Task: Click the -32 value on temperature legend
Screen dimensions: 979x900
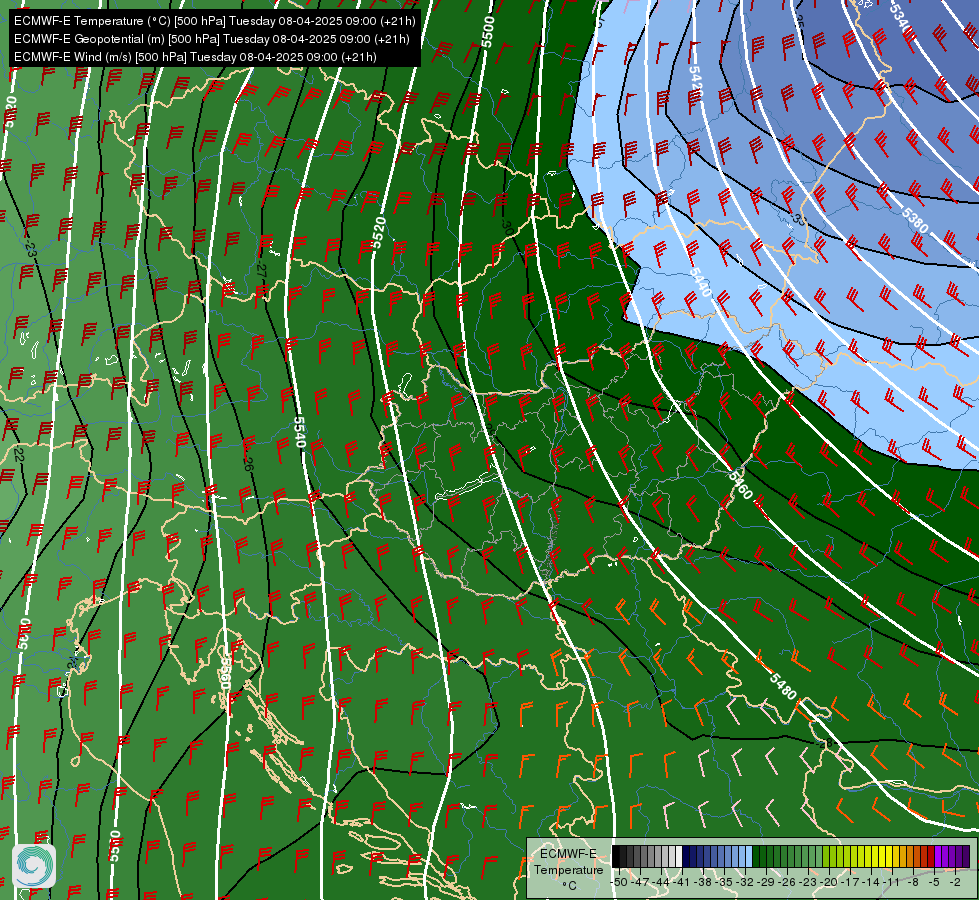Action: 745,882
